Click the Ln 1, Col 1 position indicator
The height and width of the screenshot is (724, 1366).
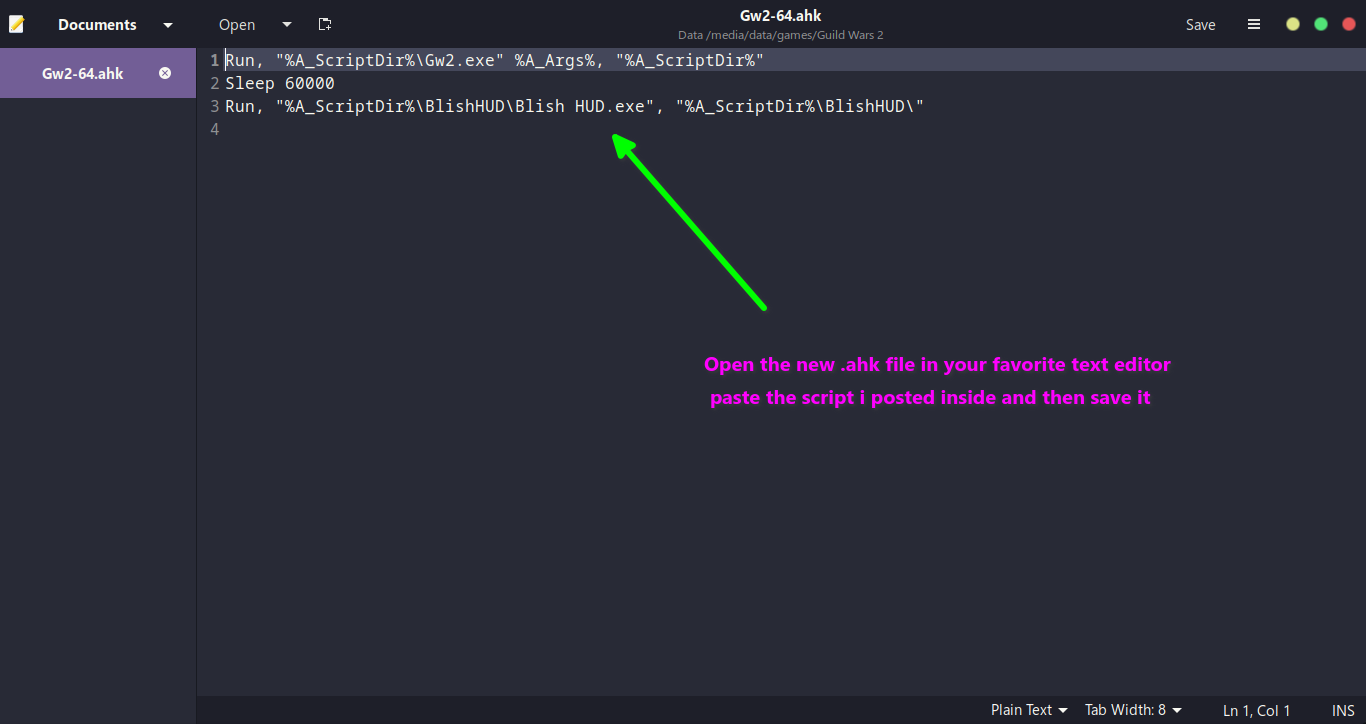[x=1257, y=710]
